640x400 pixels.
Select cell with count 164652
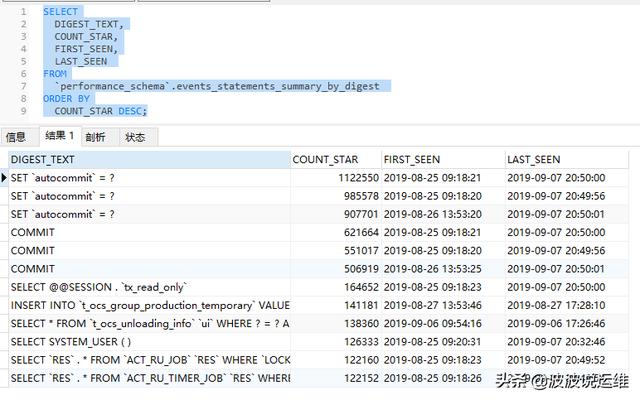click(x=336, y=287)
